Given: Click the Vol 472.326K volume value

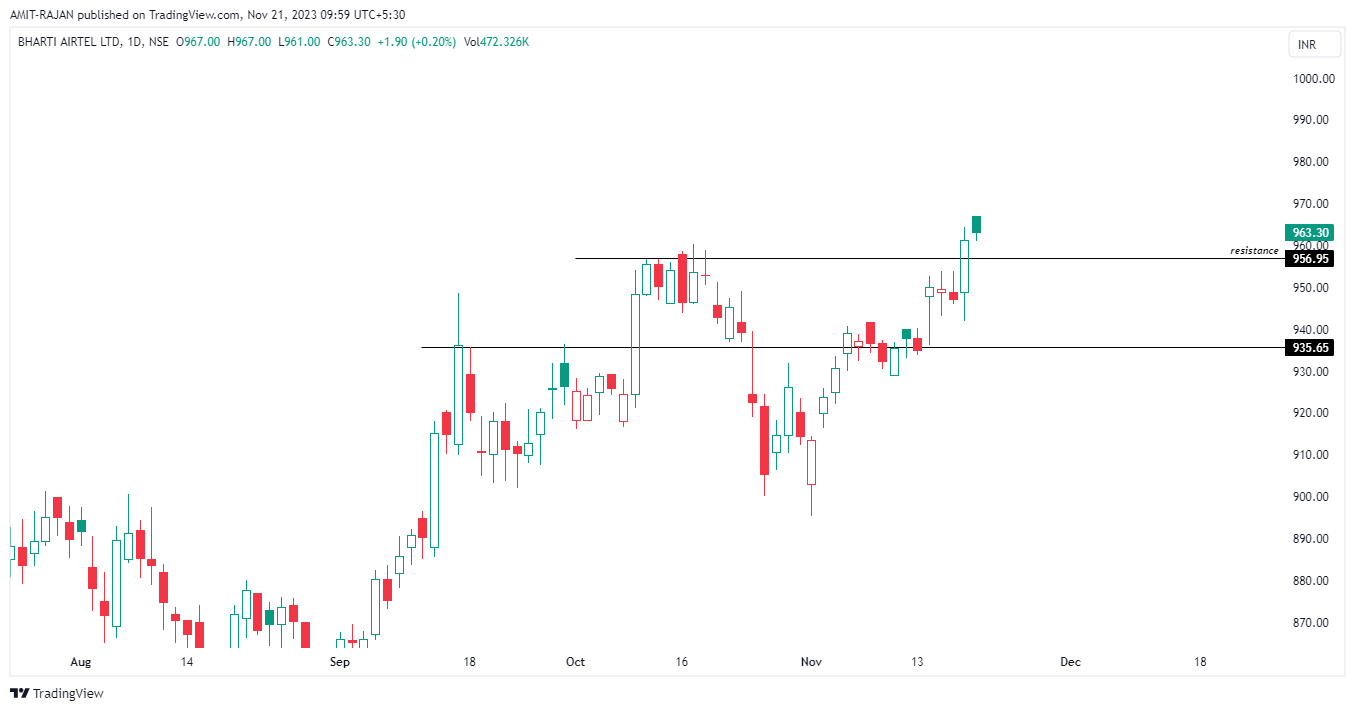Looking at the screenshot, I should [x=497, y=42].
